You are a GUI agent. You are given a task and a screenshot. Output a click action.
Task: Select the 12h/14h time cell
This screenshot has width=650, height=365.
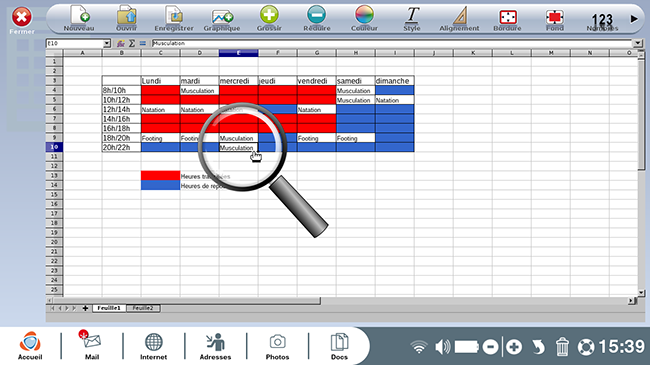click(x=121, y=109)
